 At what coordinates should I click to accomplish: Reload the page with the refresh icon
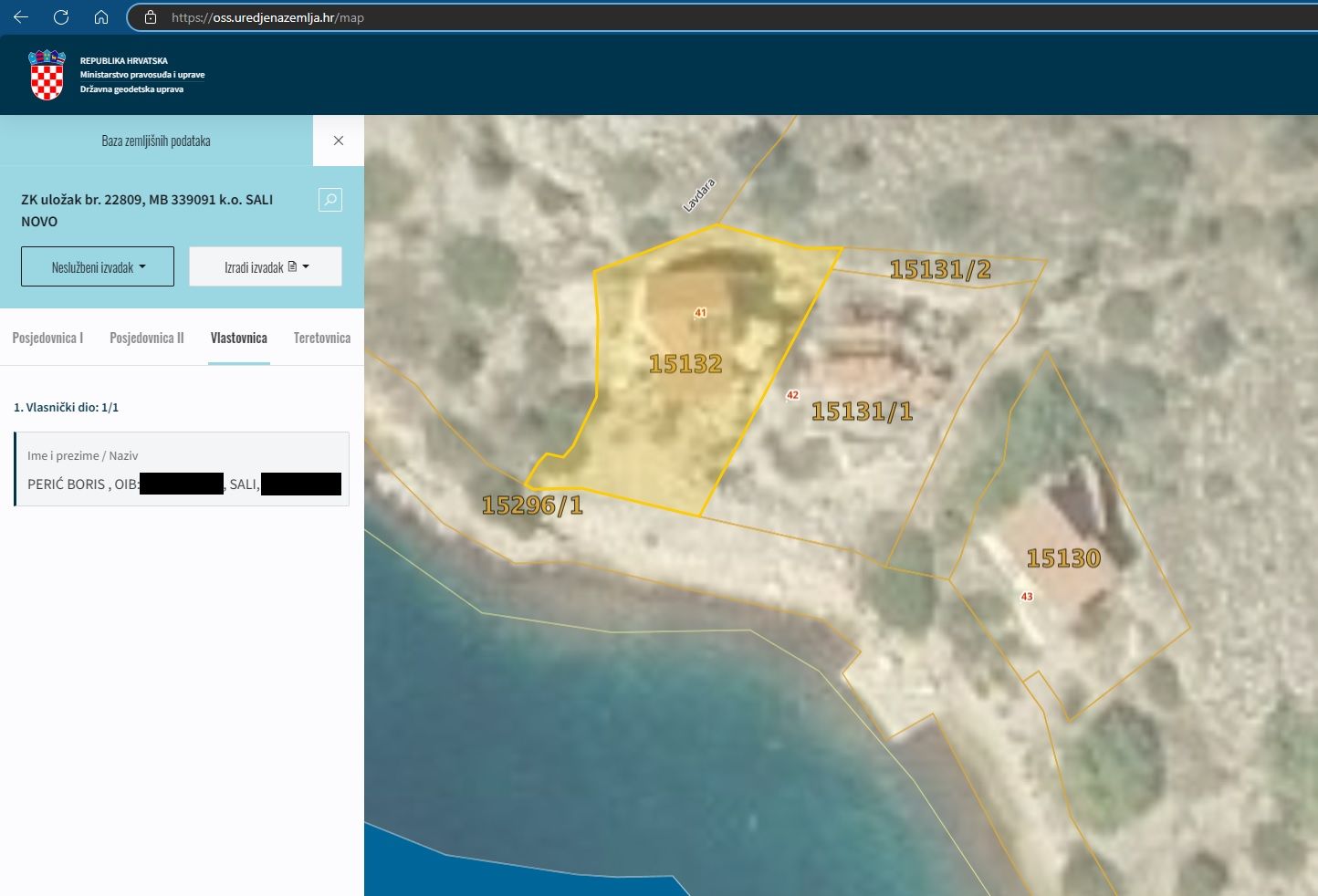click(x=61, y=17)
